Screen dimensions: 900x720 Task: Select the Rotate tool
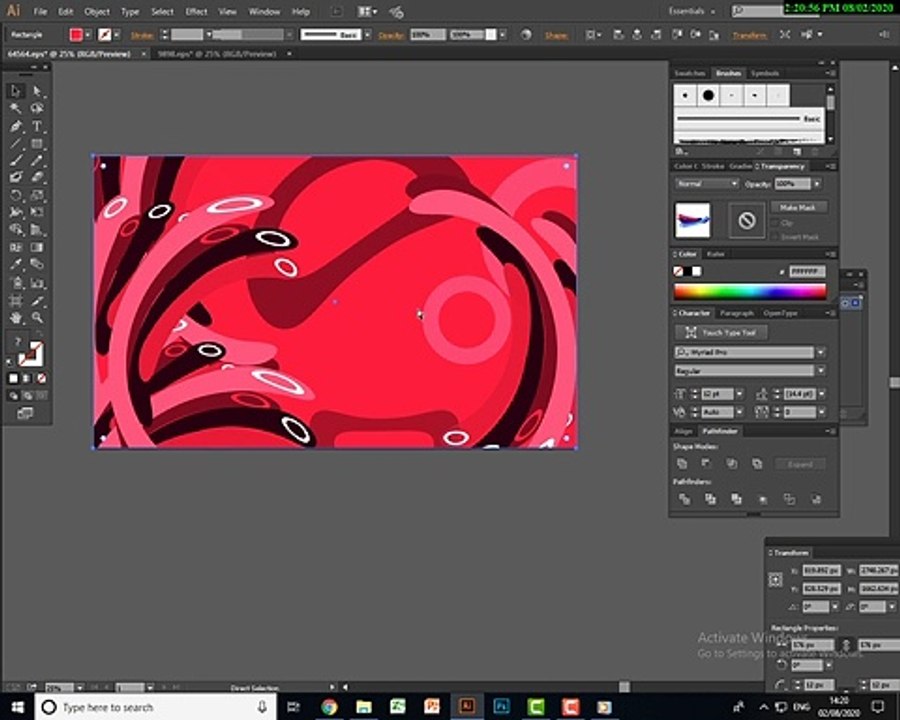tap(15, 195)
